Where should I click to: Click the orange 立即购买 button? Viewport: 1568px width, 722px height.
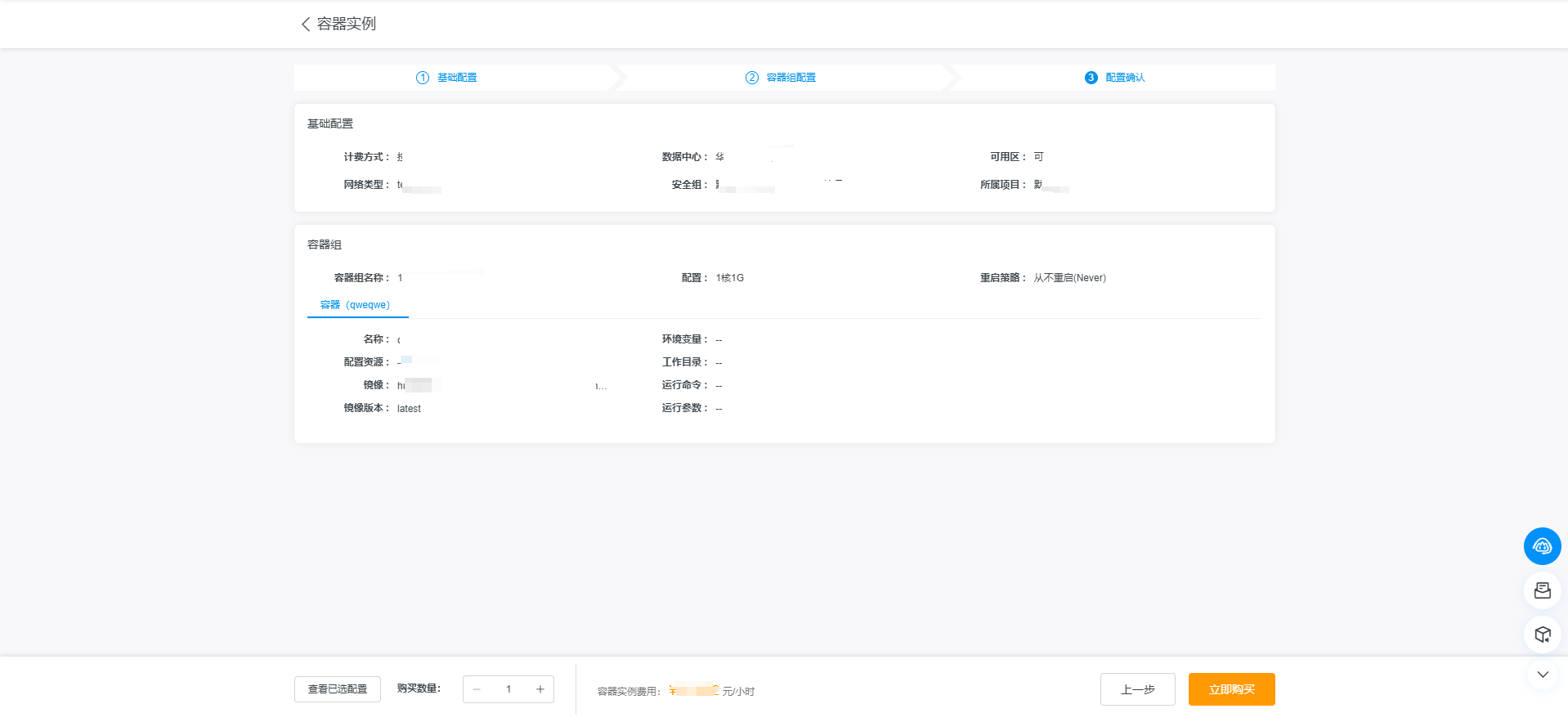[1231, 689]
